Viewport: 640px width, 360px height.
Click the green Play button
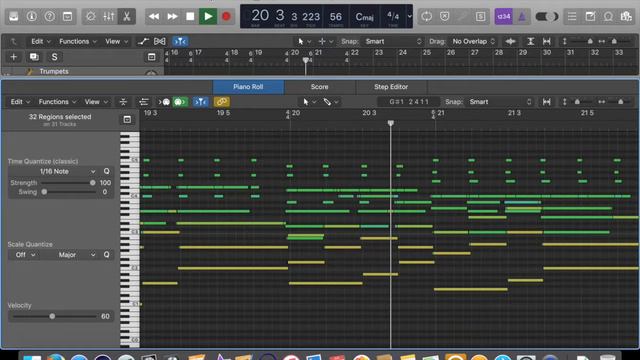[x=208, y=16]
